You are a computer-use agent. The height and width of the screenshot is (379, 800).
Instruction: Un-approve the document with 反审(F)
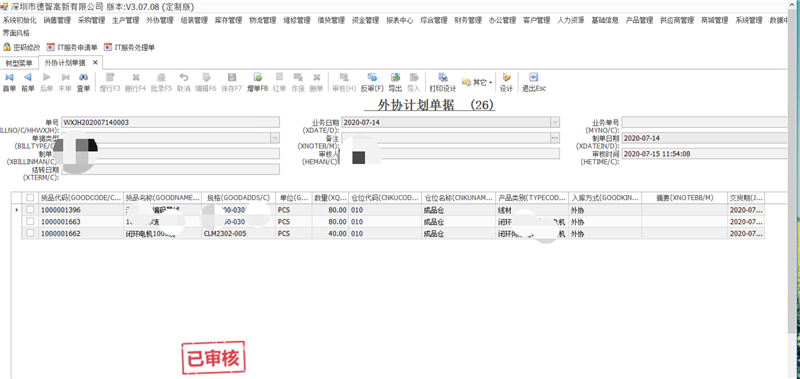[372, 82]
